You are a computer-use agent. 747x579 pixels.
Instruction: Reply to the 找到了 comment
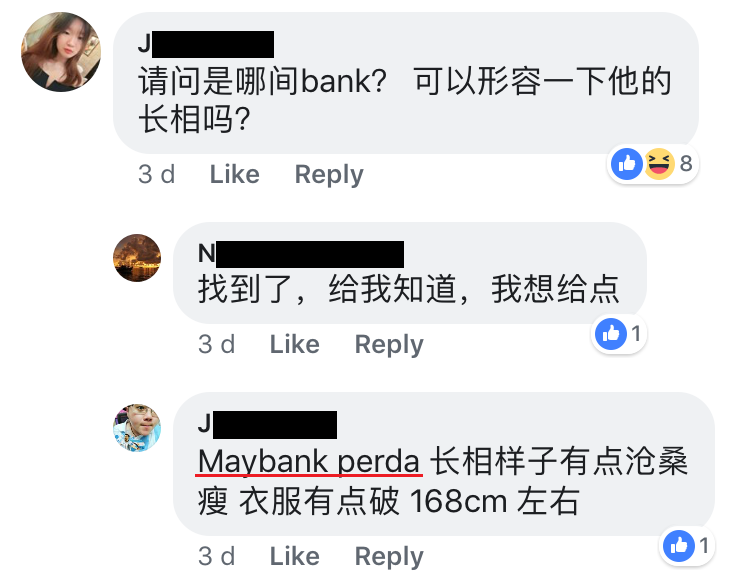tap(389, 344)
